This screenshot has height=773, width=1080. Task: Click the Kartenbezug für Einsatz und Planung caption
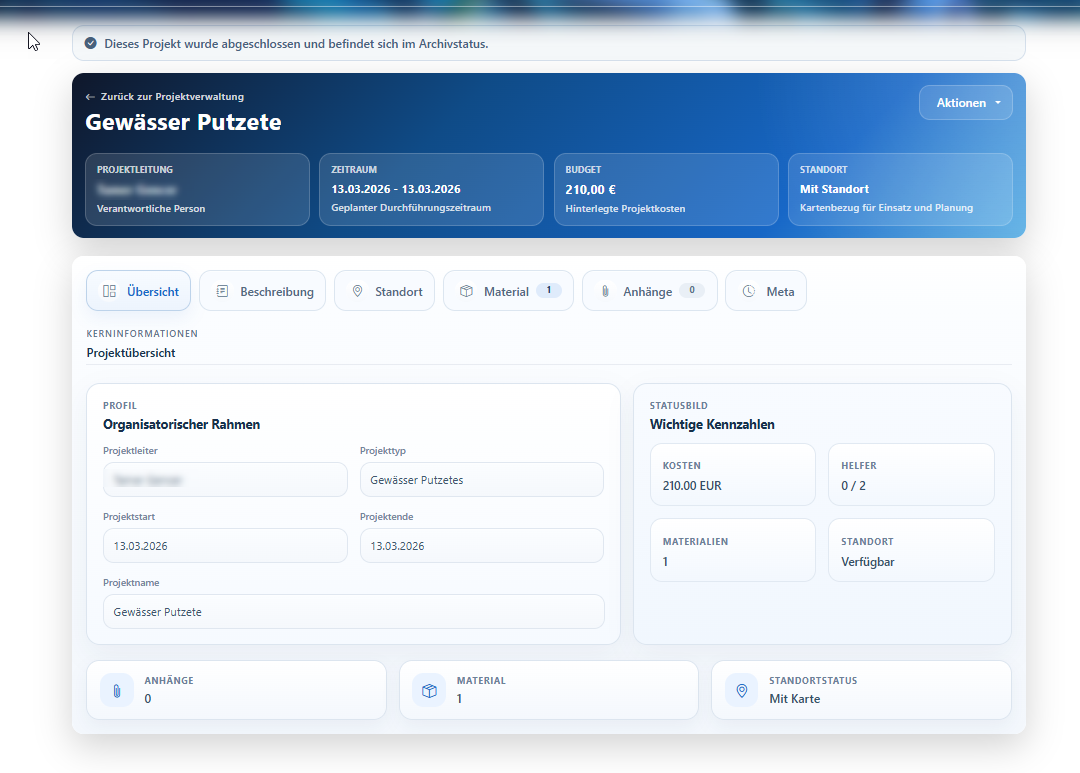886,208
